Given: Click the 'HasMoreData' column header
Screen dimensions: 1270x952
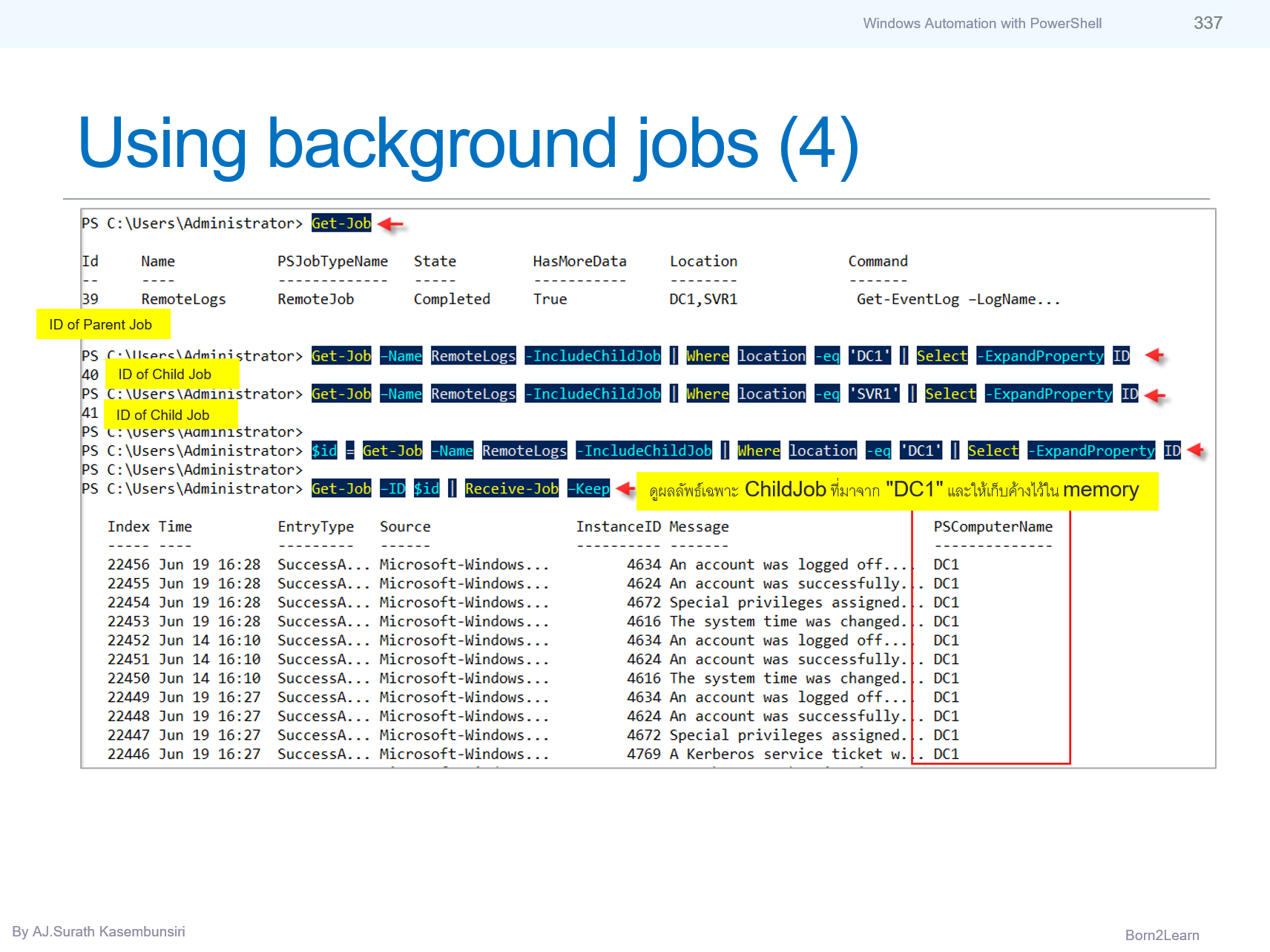Looking at the screenshot, I should (x=579, y=261).
